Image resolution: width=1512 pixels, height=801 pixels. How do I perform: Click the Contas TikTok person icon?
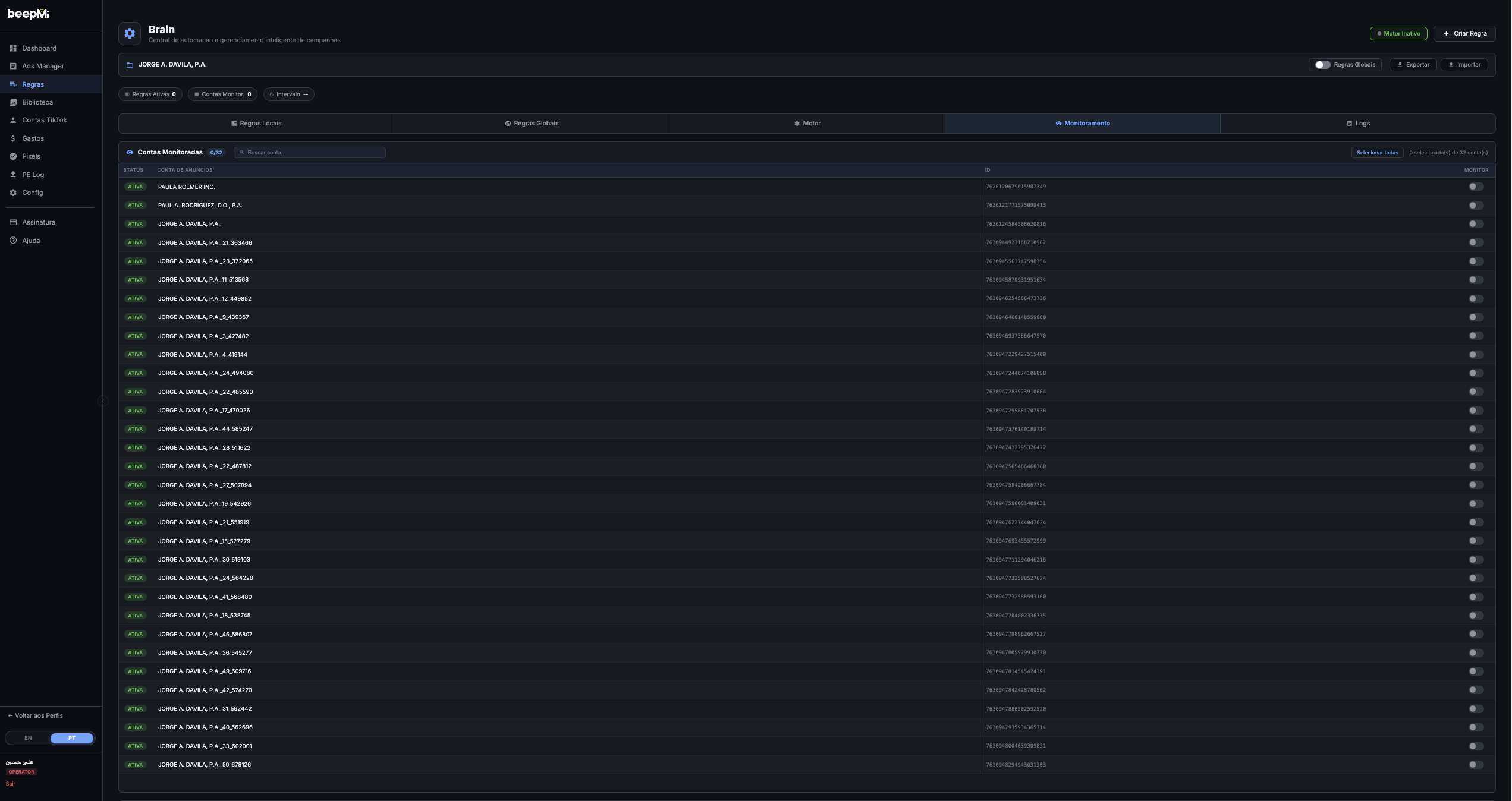pos(13,120)
